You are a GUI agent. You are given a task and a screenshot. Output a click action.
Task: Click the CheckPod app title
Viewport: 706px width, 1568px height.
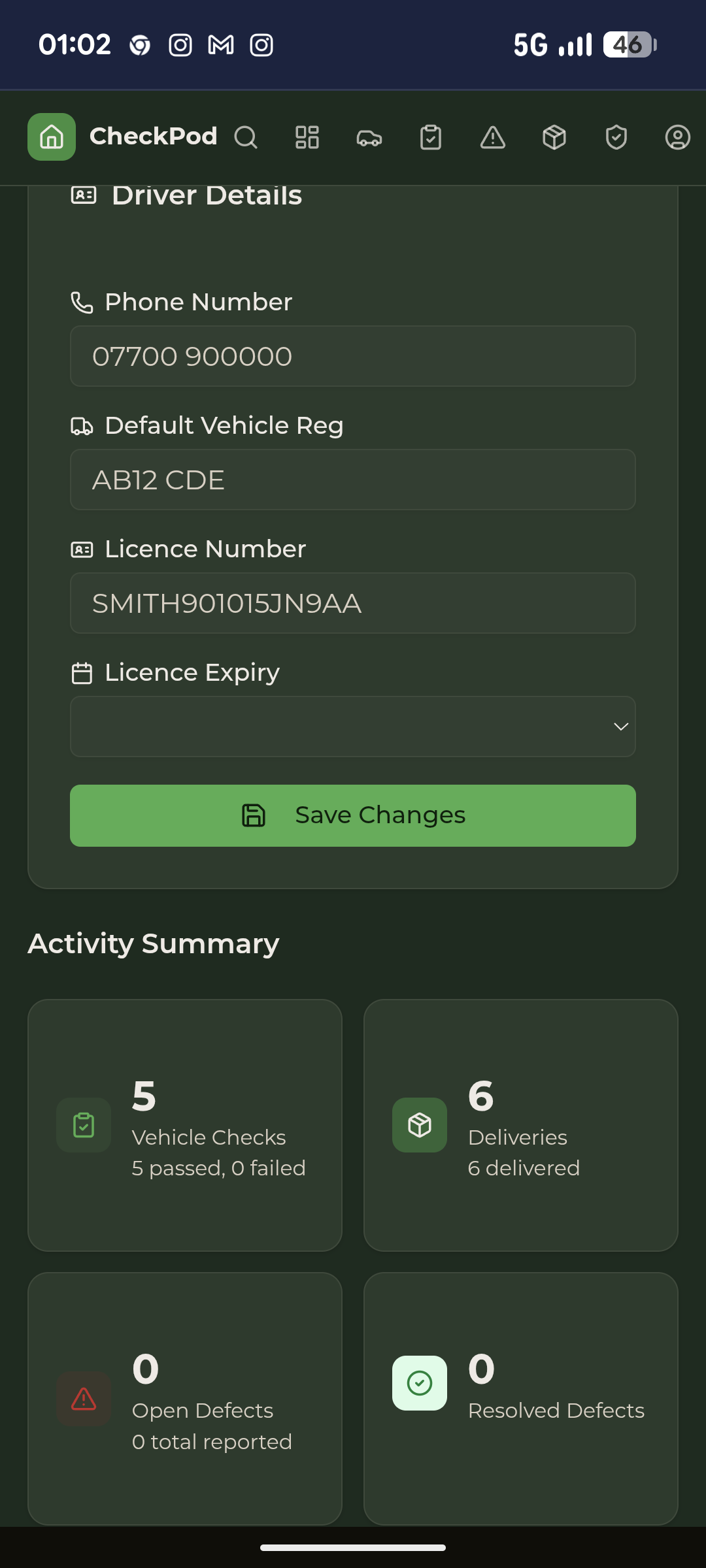pyautogui.click(x=154, y=136)
